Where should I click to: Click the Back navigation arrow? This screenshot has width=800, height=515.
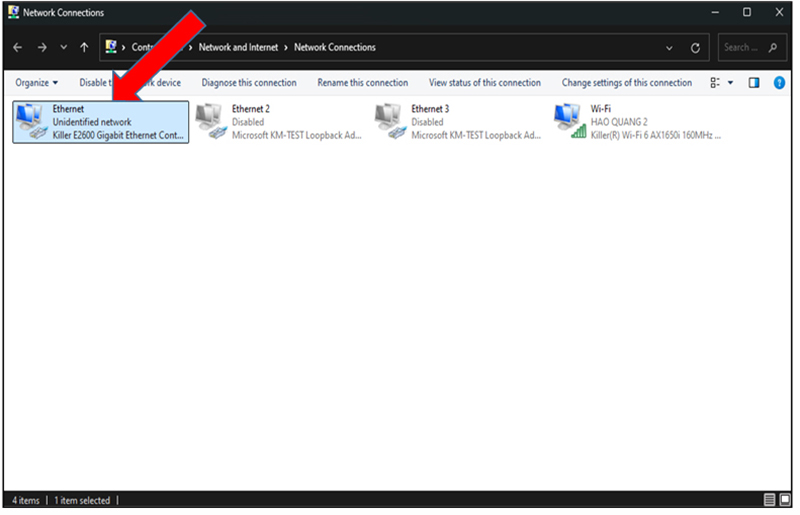[x=18, y=47]
